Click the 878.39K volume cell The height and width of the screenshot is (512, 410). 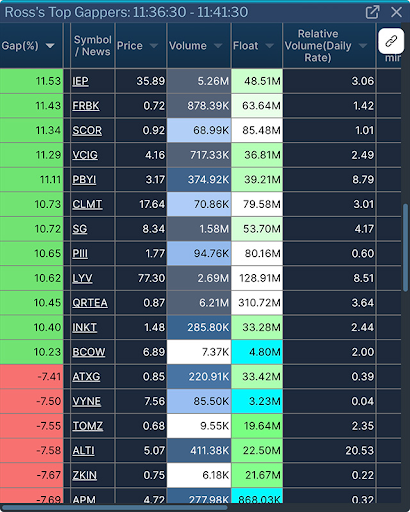click(199, 106)
